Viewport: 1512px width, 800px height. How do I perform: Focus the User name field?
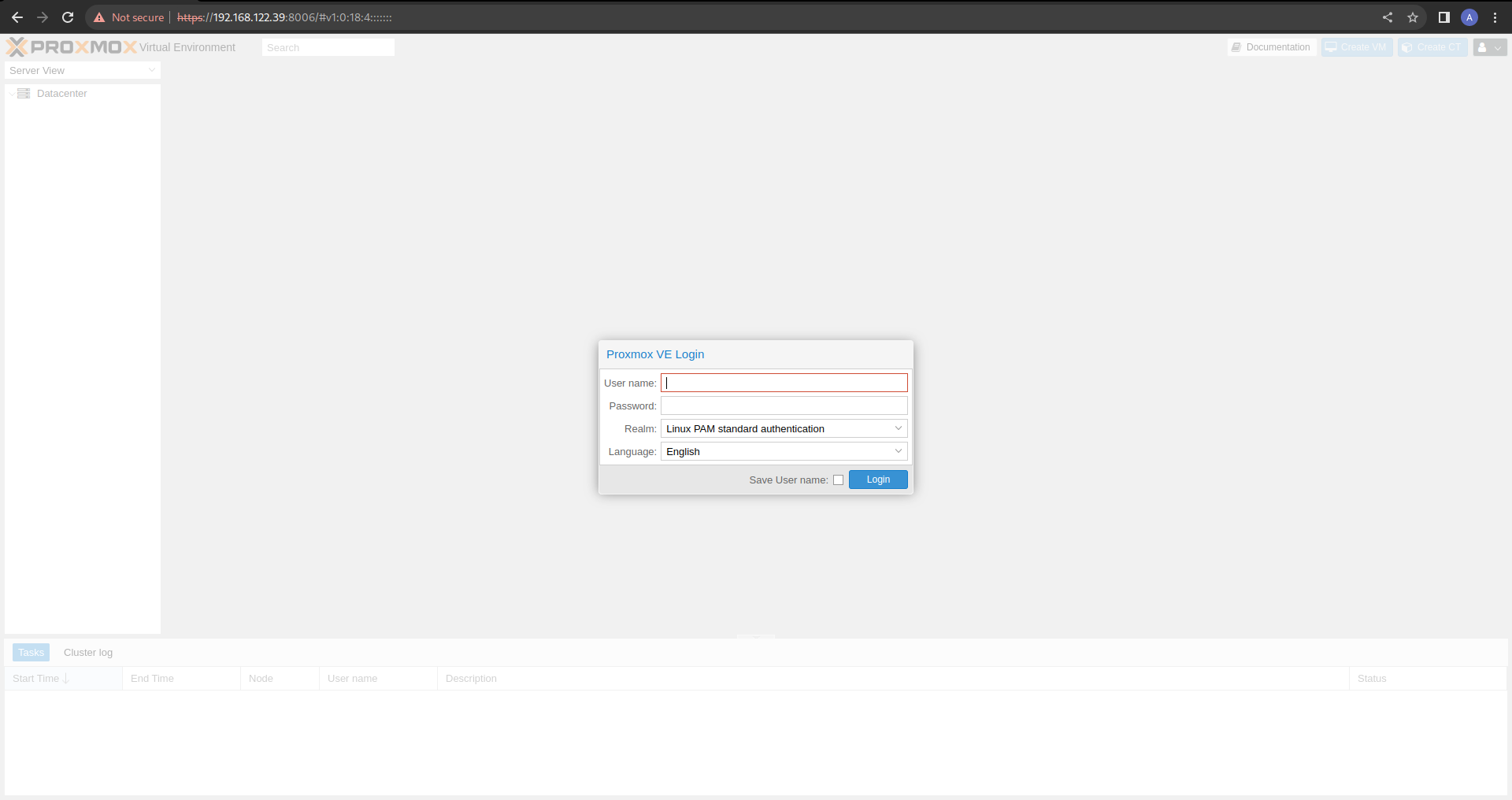(784, 383)
